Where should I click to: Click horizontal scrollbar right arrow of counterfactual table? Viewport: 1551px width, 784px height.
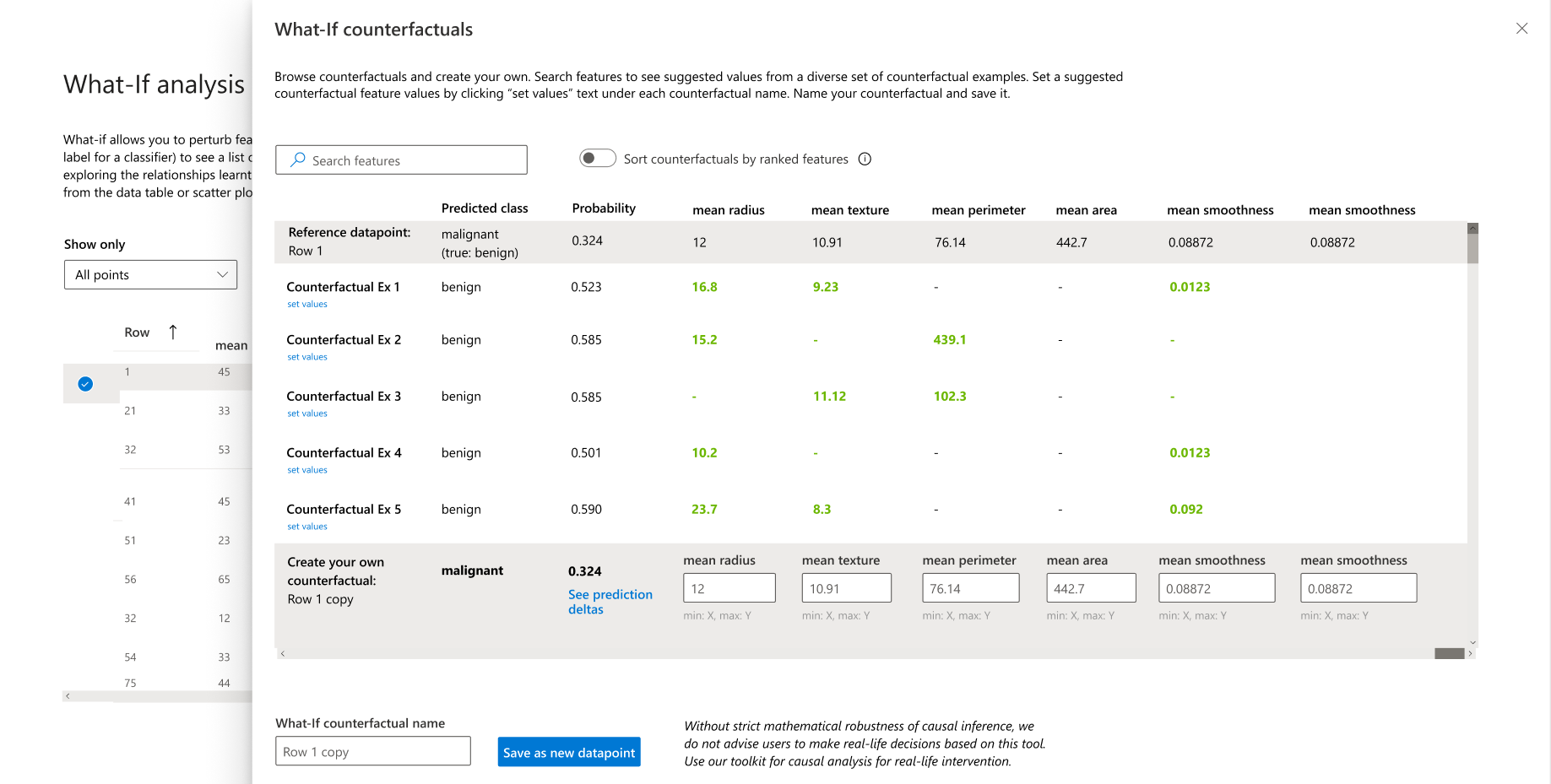[x=1470, y=653]
